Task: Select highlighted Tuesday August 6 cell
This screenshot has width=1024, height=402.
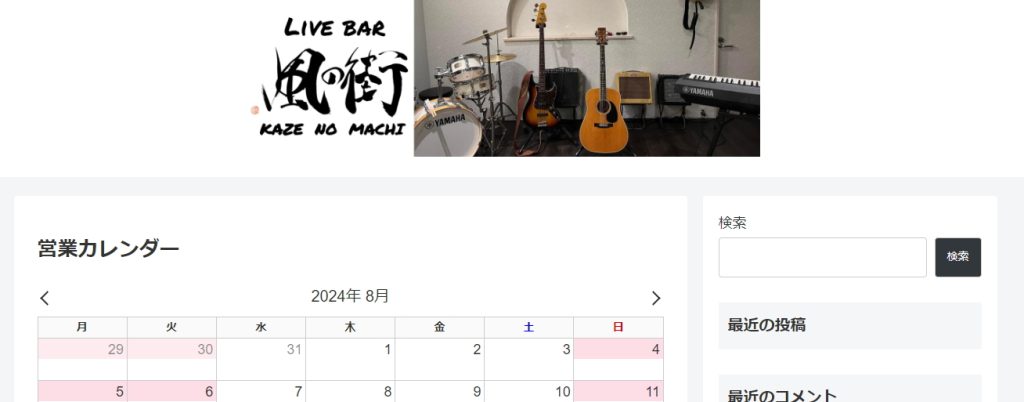Action: 172,392
